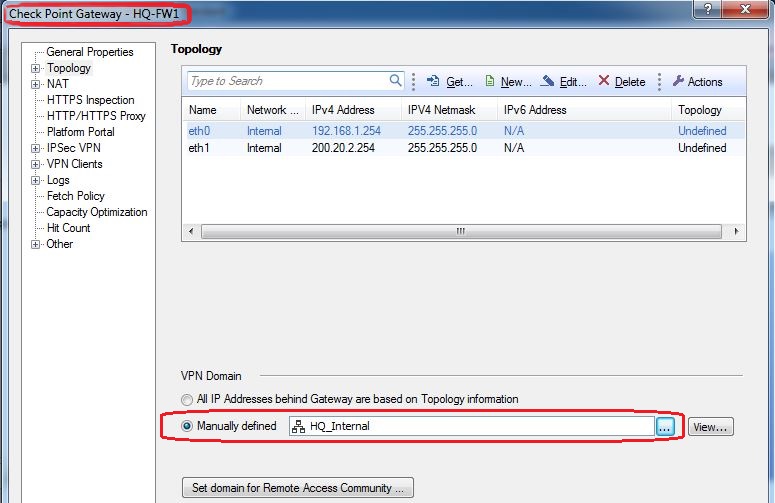Viewport: 775px width, 503px height.
Task: Click eth1's Internal network cell
Action: coord(264,148)
